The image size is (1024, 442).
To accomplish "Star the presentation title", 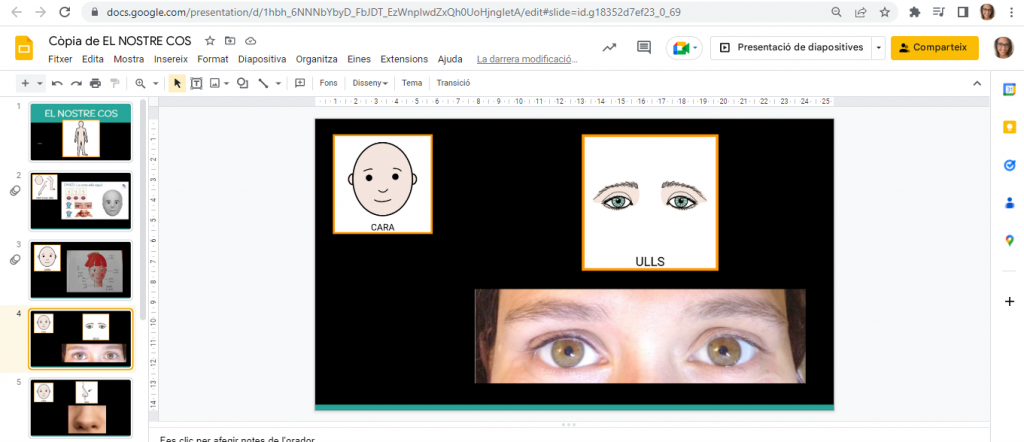I will [210, 41].
